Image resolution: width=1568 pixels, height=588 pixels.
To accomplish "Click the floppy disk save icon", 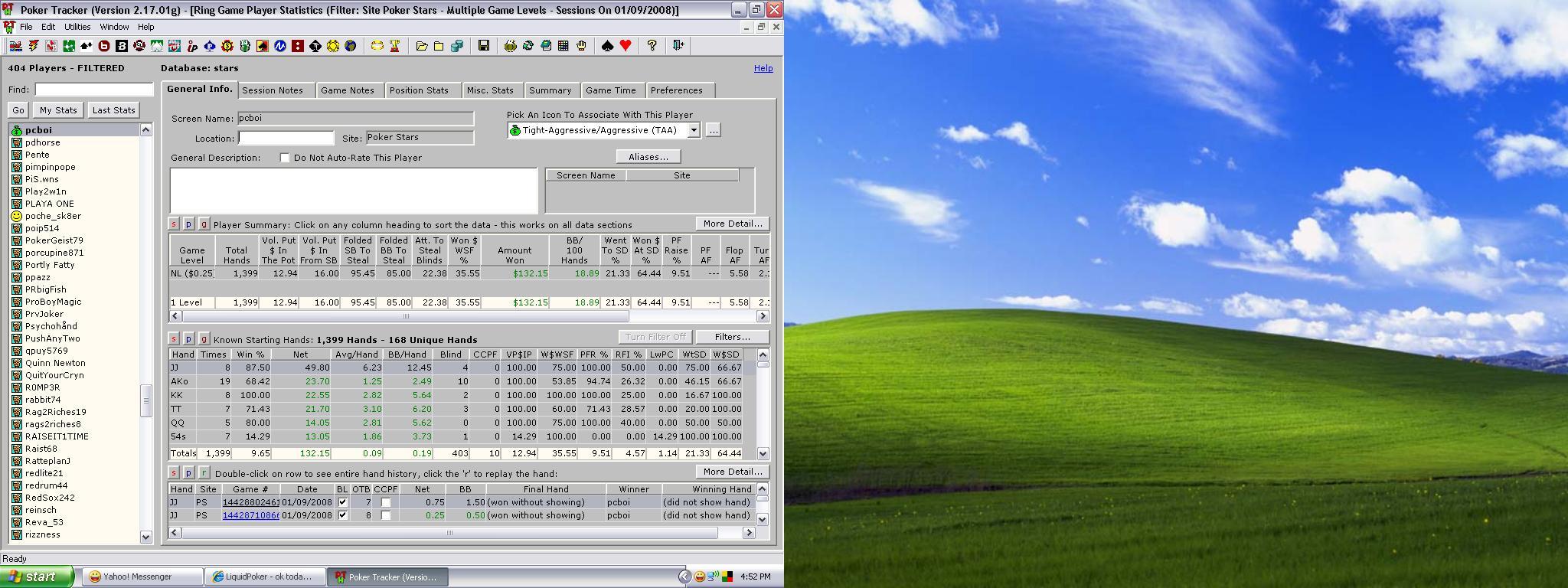I will (484, 46).
